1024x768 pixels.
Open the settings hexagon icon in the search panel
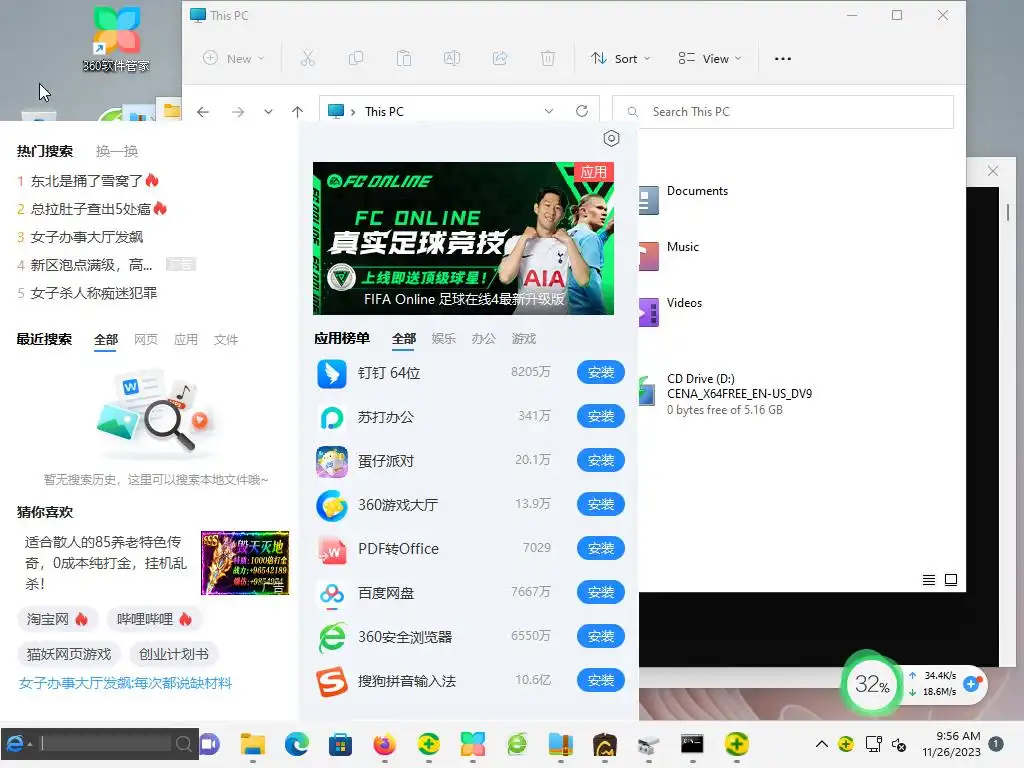pyautogui.click(x=611, y=138)
